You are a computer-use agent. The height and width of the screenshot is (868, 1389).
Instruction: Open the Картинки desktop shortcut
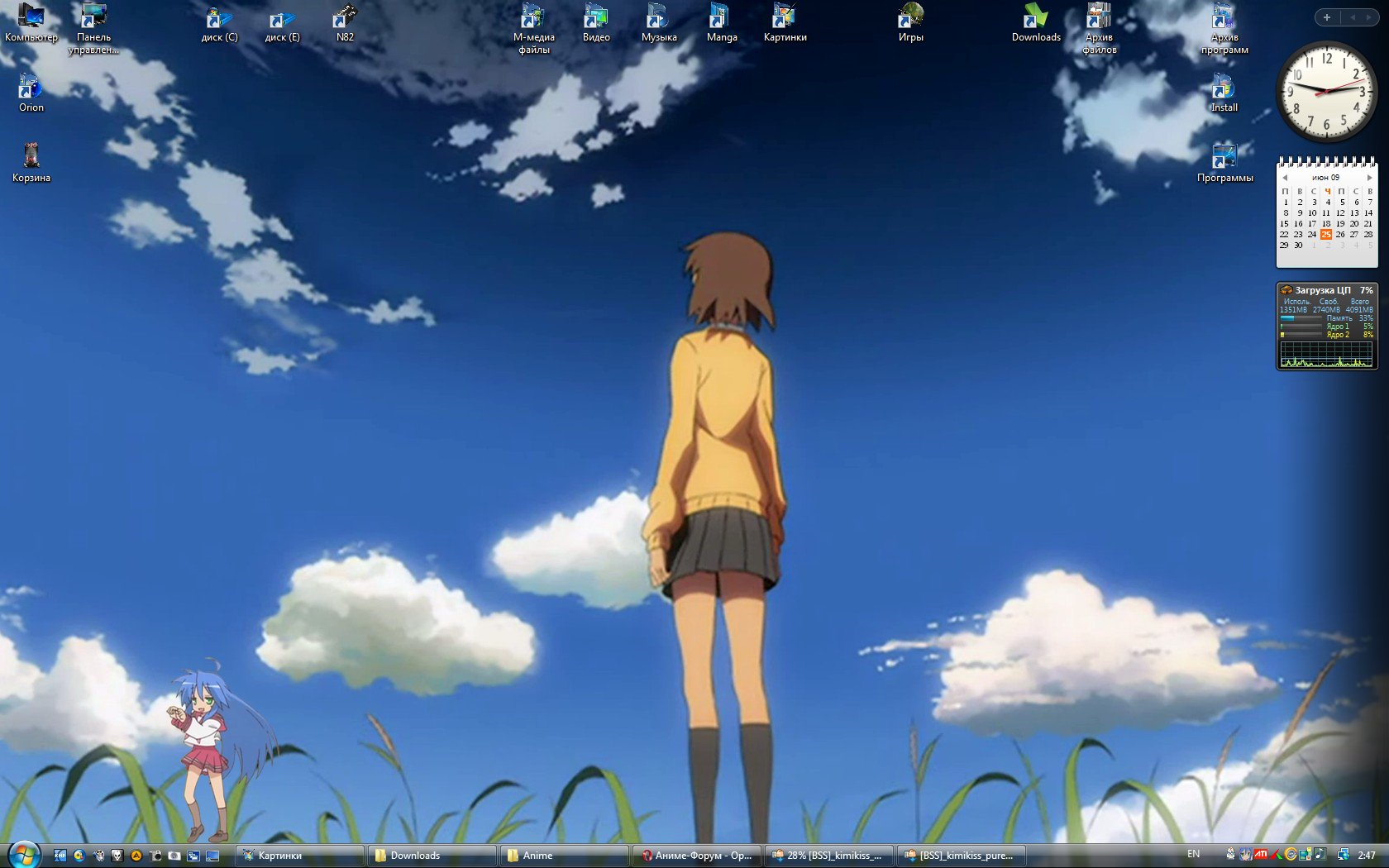(785, 22)
